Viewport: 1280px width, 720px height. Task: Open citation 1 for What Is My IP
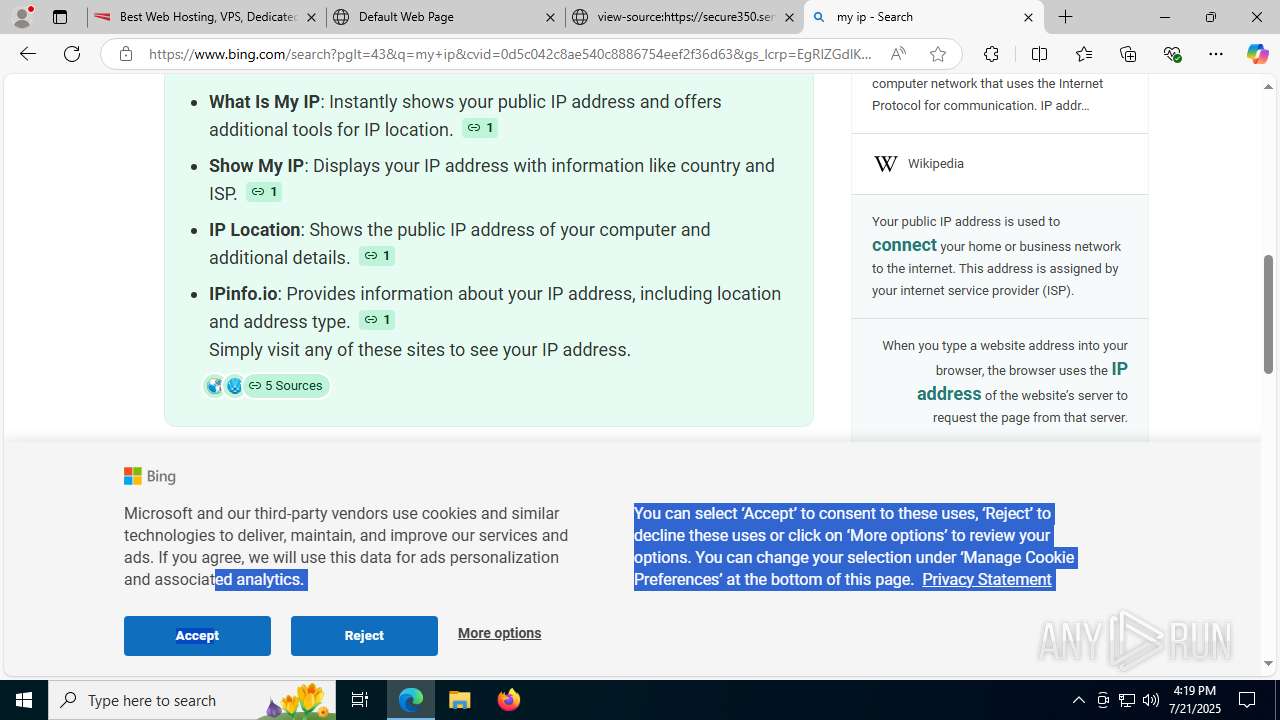[x=480, y=128]
